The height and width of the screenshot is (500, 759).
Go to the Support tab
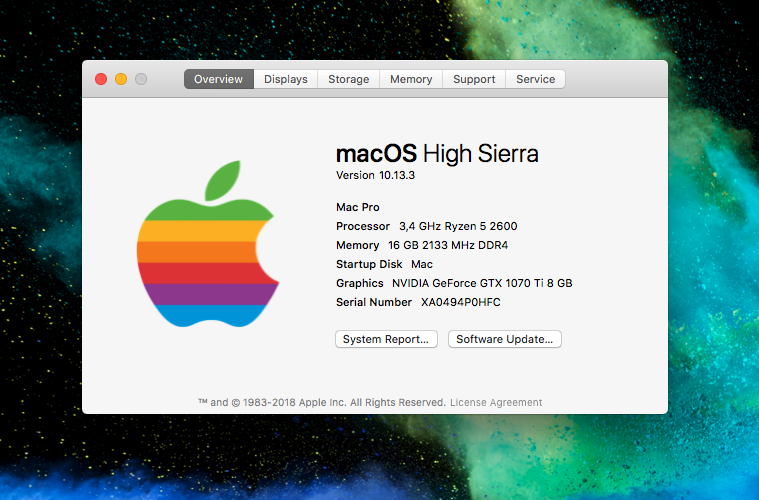pyautogui.click(x=474, y=79)
